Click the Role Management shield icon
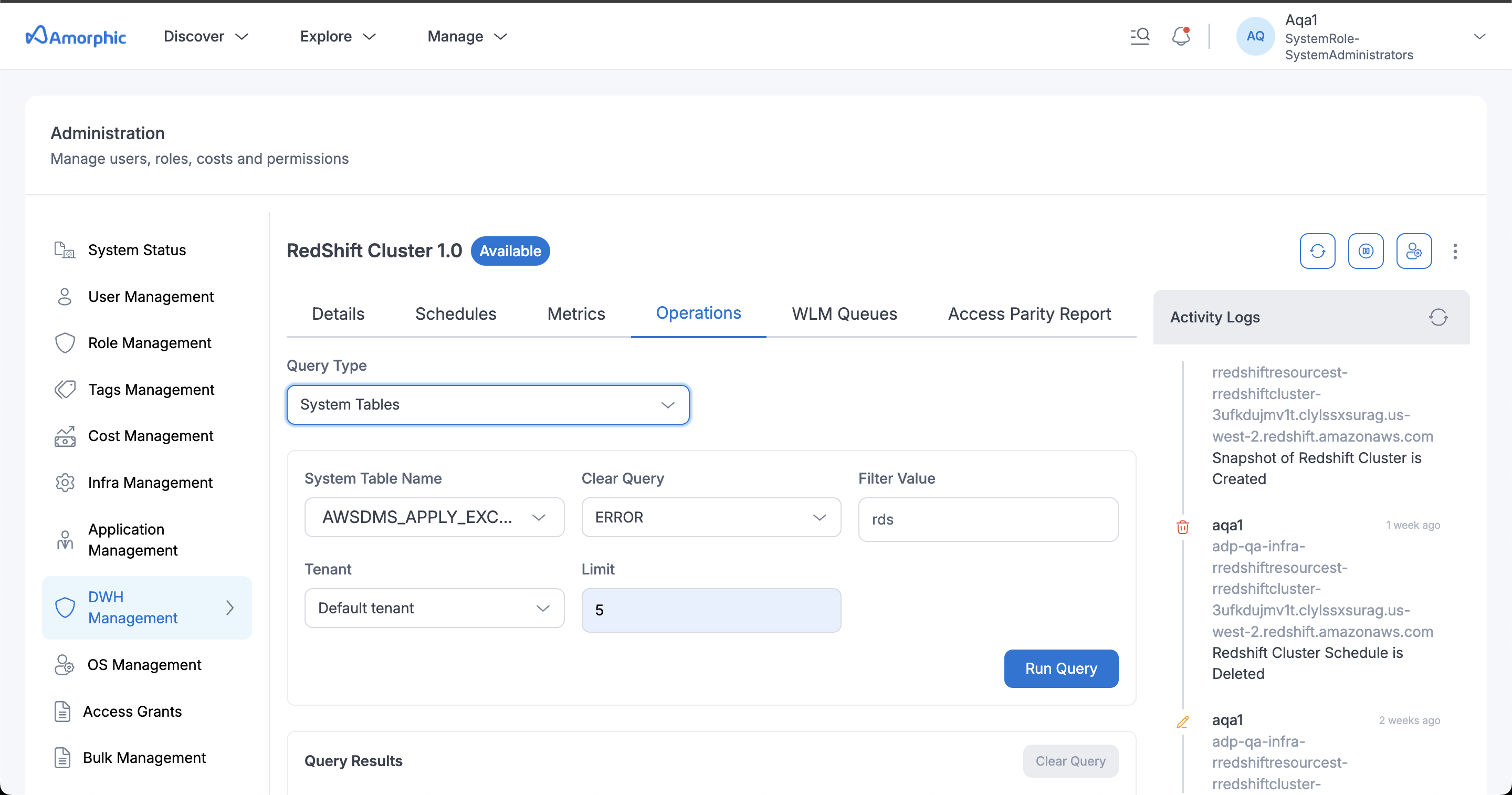The width and height of the screenshot is (1512, 795). [x=65, y=343]
